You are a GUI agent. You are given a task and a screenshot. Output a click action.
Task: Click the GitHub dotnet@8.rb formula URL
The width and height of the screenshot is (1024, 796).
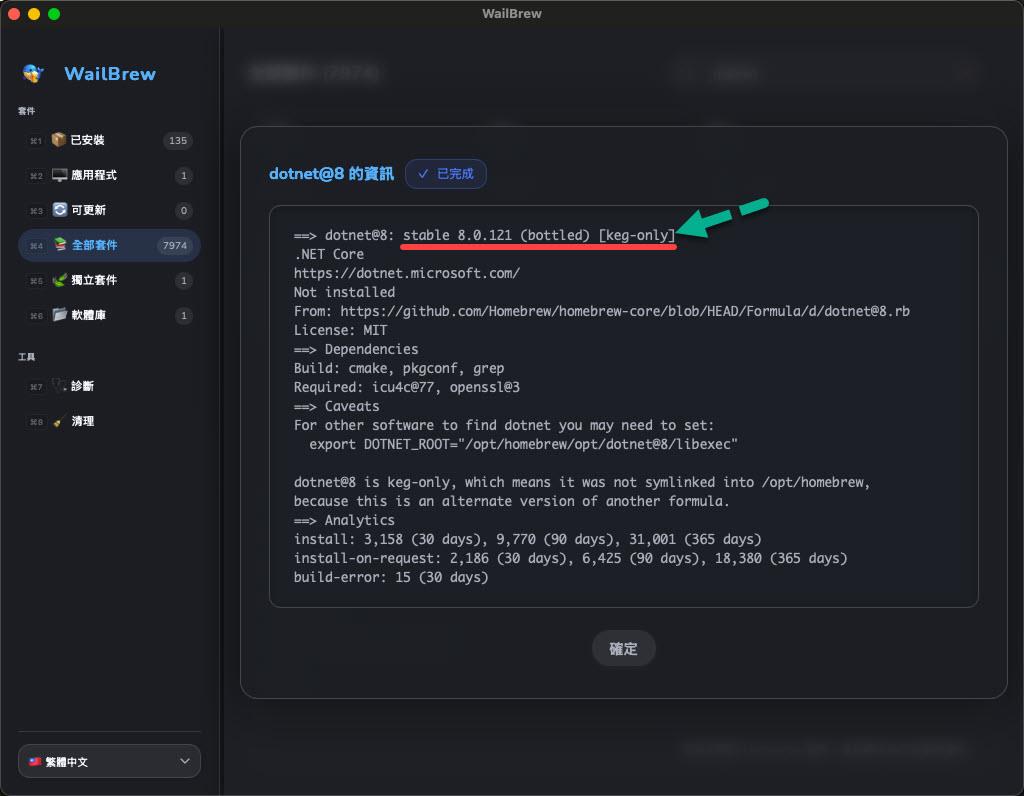625,311
